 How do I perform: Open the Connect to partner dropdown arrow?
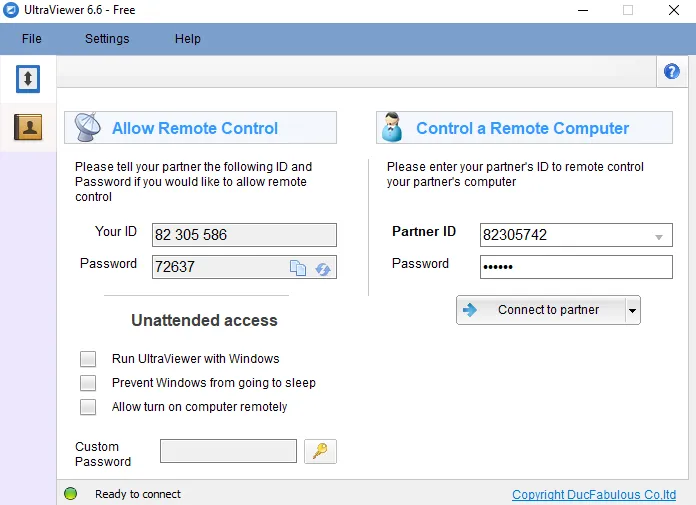(x=632, y=310)
